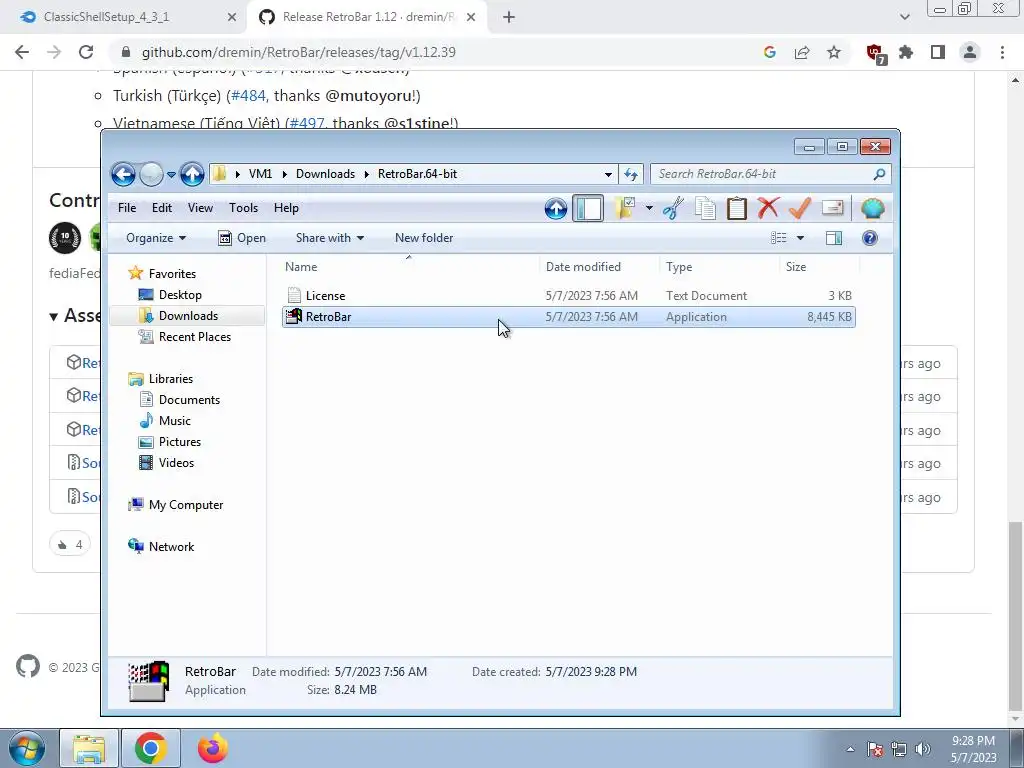Expand the Organize dropdown
This screenshot has width=1024, height=768.
pos(155,238)
